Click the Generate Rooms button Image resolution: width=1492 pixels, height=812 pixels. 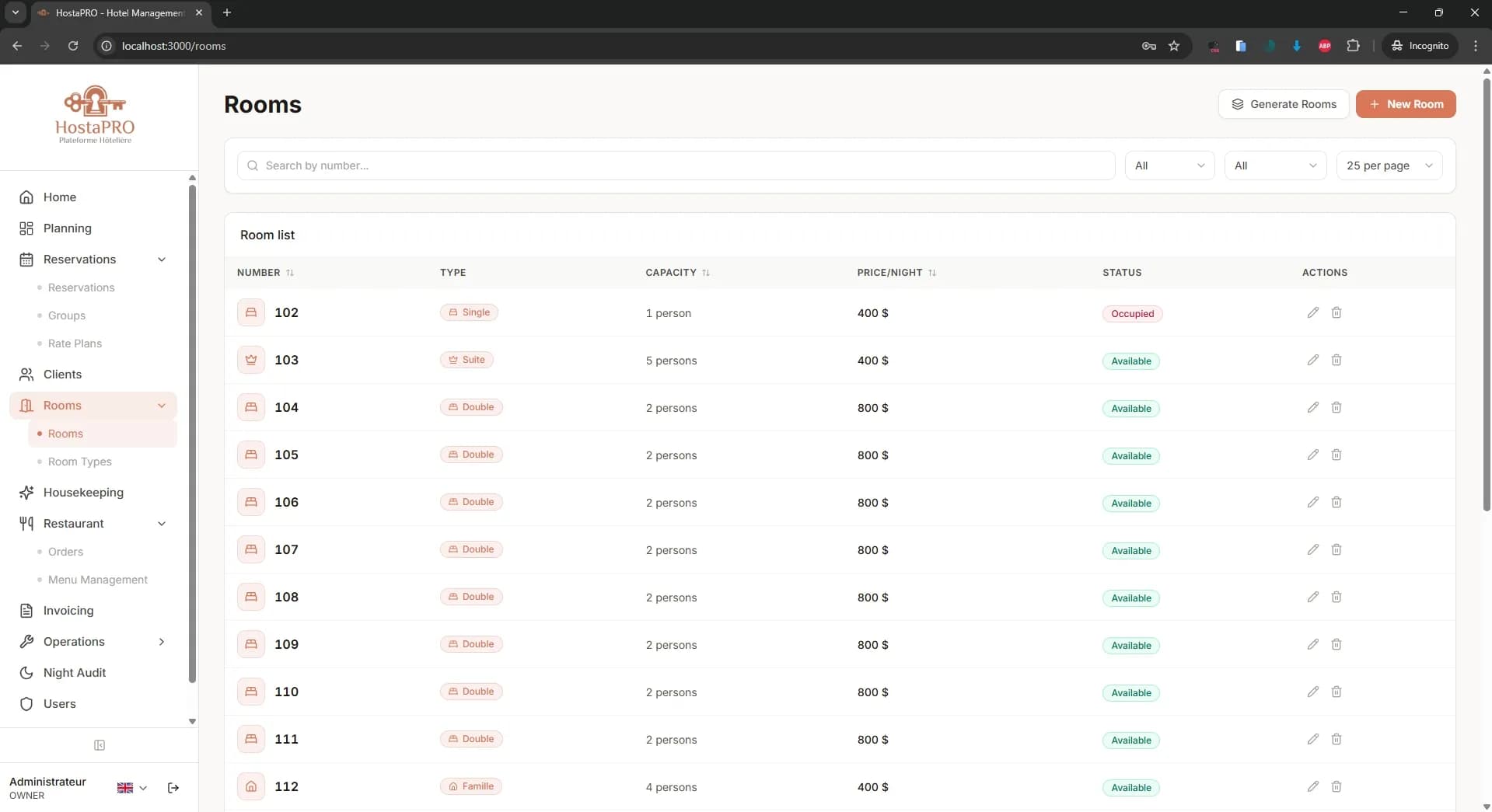tap(1283, 104)
